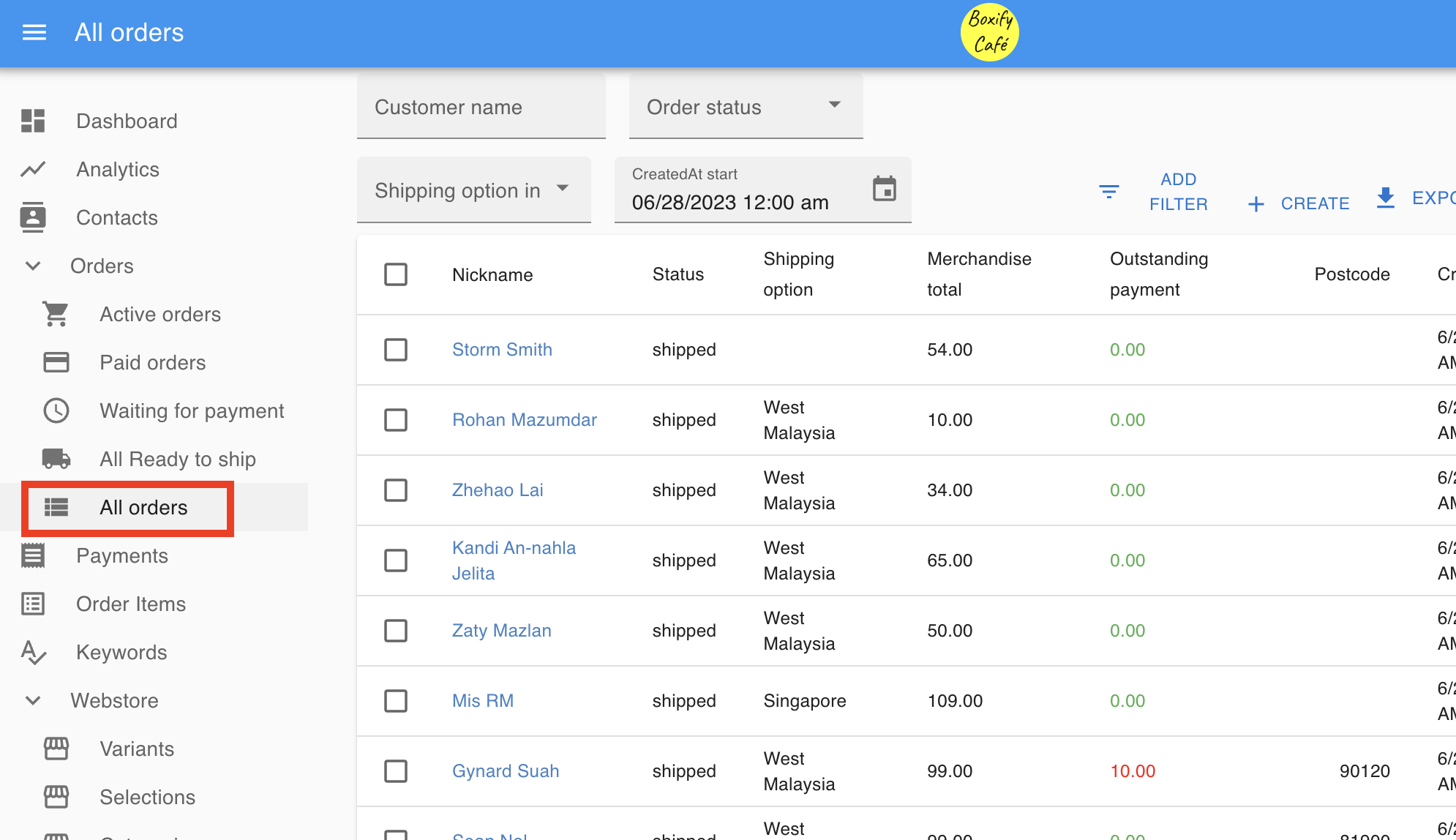The width and height of the screenshot is (1456, 840).
Task: Open the hamburger menu icon
Action: pos(34,32)
